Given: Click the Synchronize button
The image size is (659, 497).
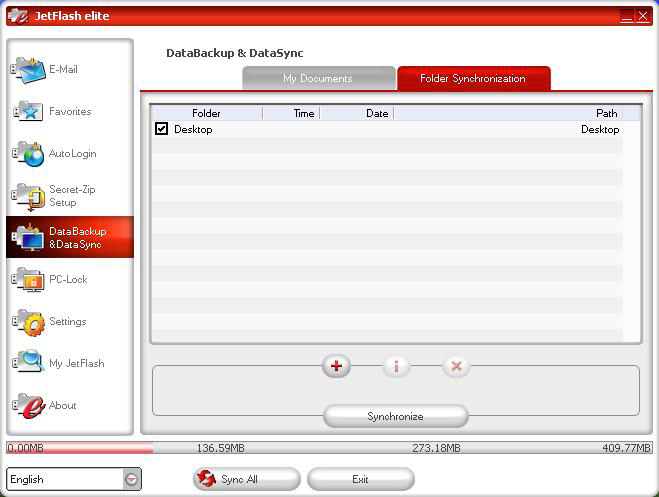Looking at the screenshot, I should point(395,416).
